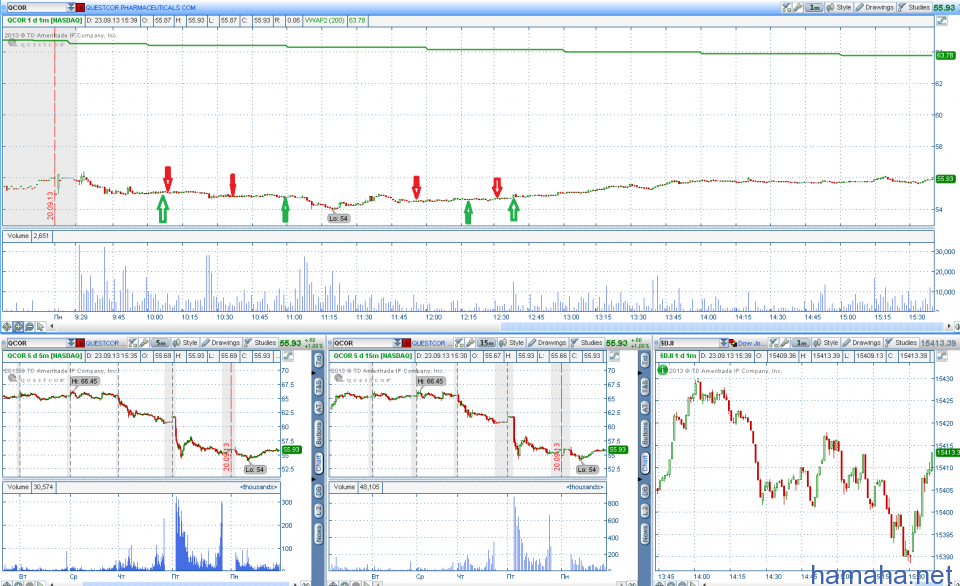Image resolution: width=960 pixels, height=586 pixels.
Task: Open Style menu in top QCOR chart
Action: (839, 7)
